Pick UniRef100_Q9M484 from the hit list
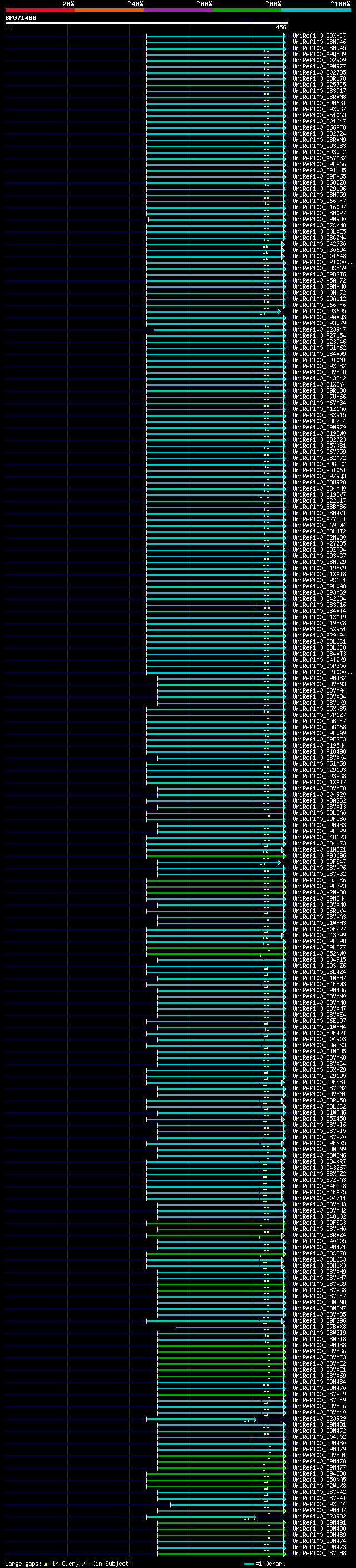 pos(319,1382)
